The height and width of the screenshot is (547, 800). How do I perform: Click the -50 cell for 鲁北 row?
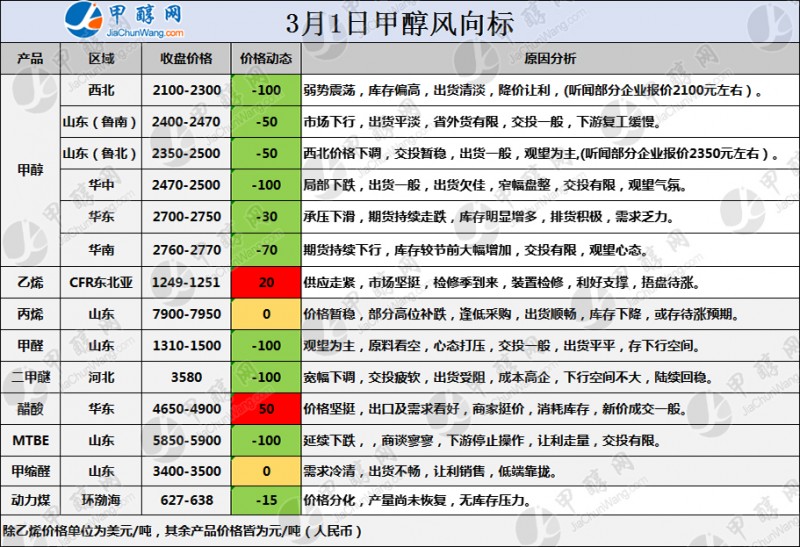266,154
